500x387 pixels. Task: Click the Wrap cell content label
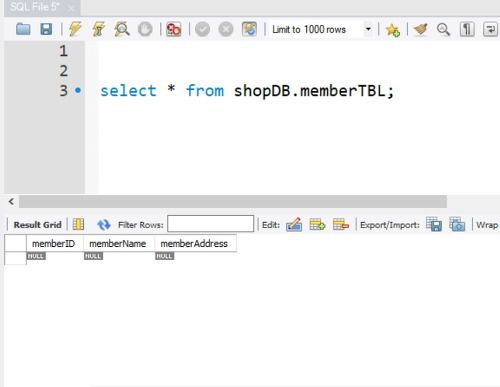point(487,225)
